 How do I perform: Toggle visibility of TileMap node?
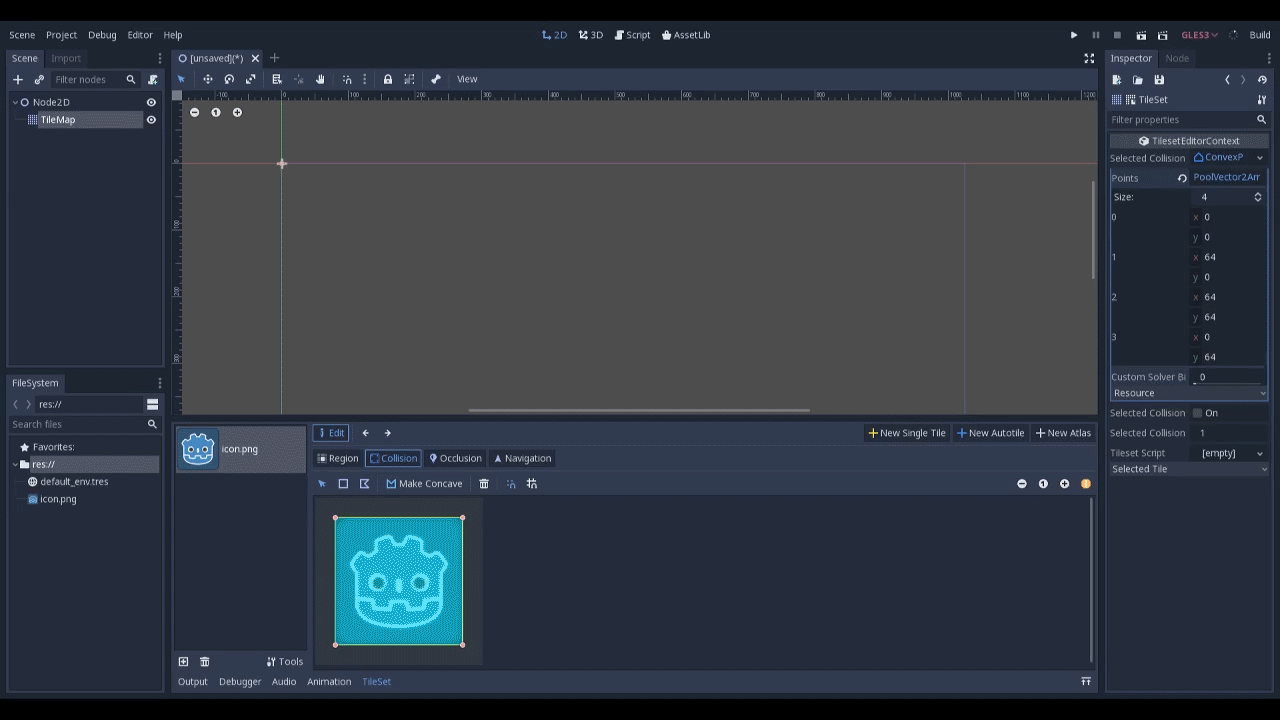tap(151, 120)
